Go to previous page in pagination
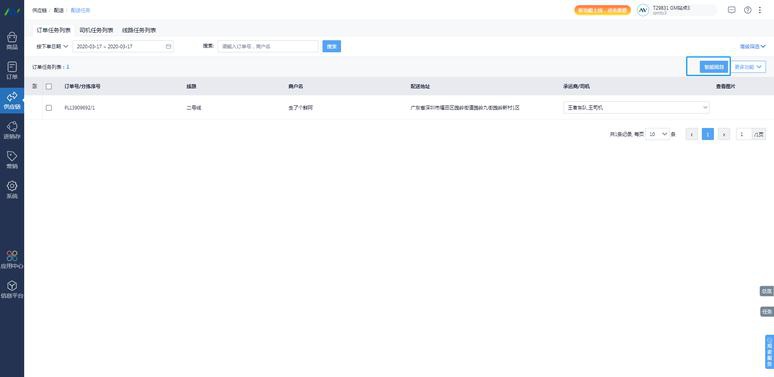Image resolution: width=774 pixels, height=377 pixels. click(x=692, y=134)
